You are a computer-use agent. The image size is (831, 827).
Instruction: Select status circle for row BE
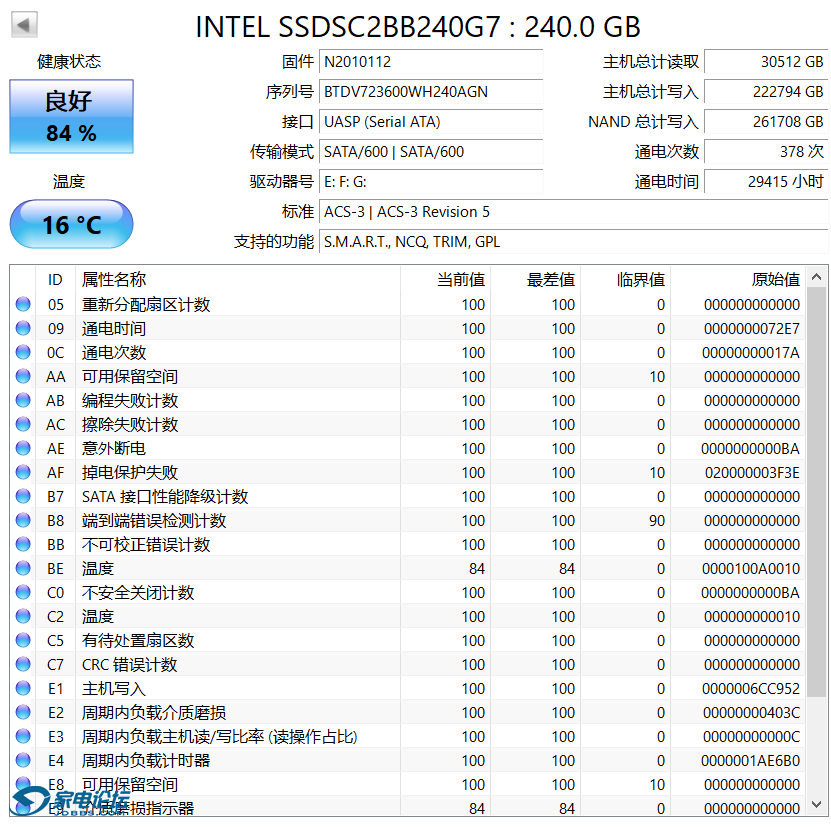[23, 568]
